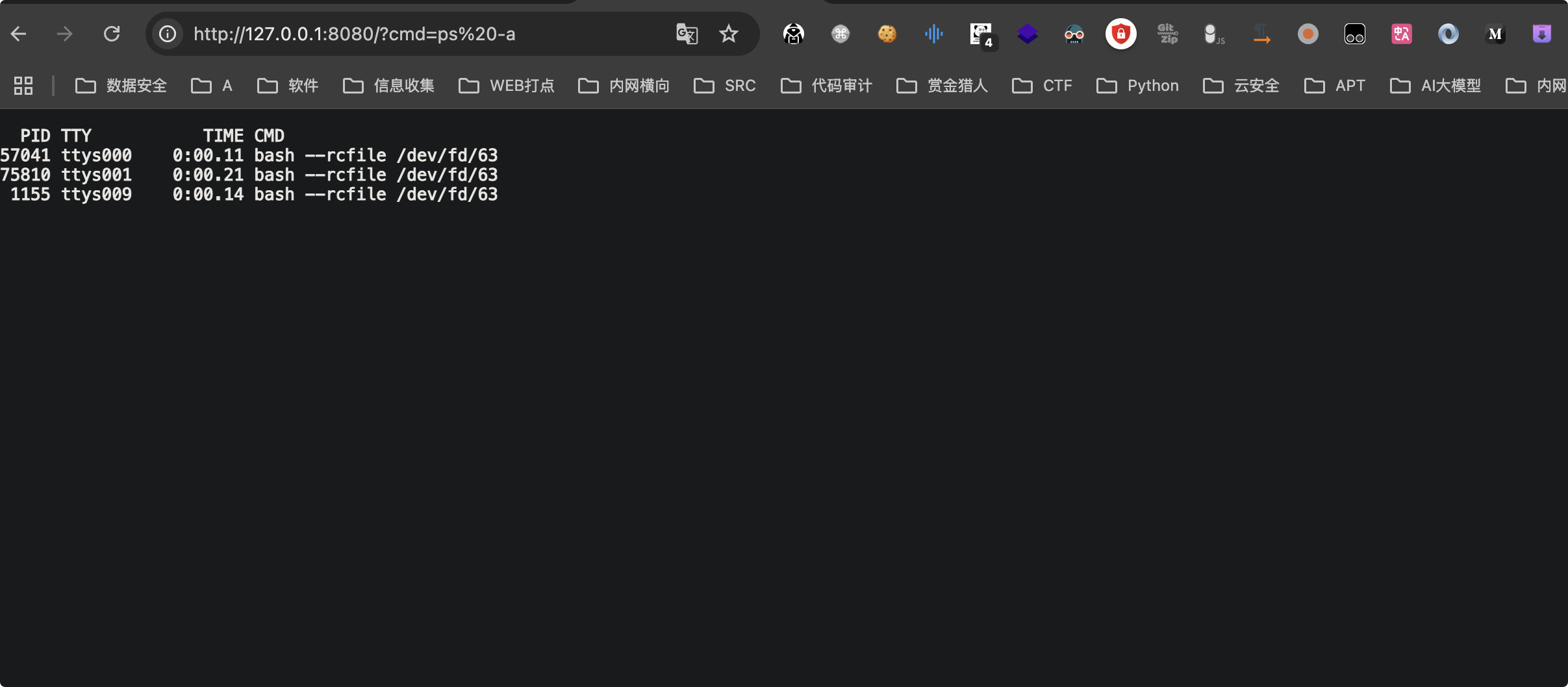Open the black two-circles extension
The height and width of the screenshot is (687, 1568).
pos(1355,34)
